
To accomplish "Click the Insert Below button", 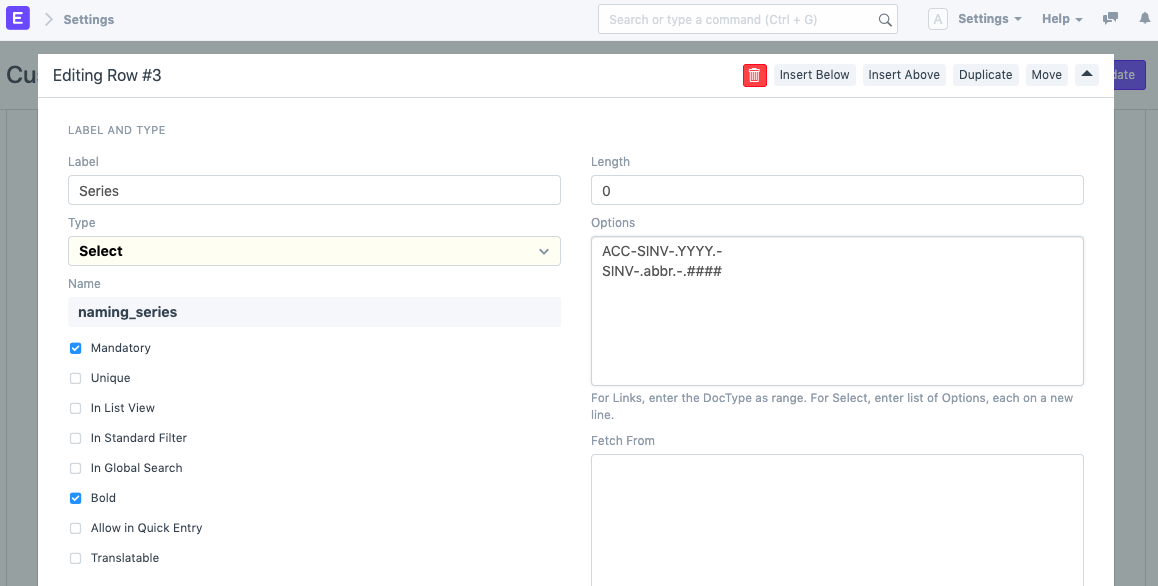I will [814, 75].
